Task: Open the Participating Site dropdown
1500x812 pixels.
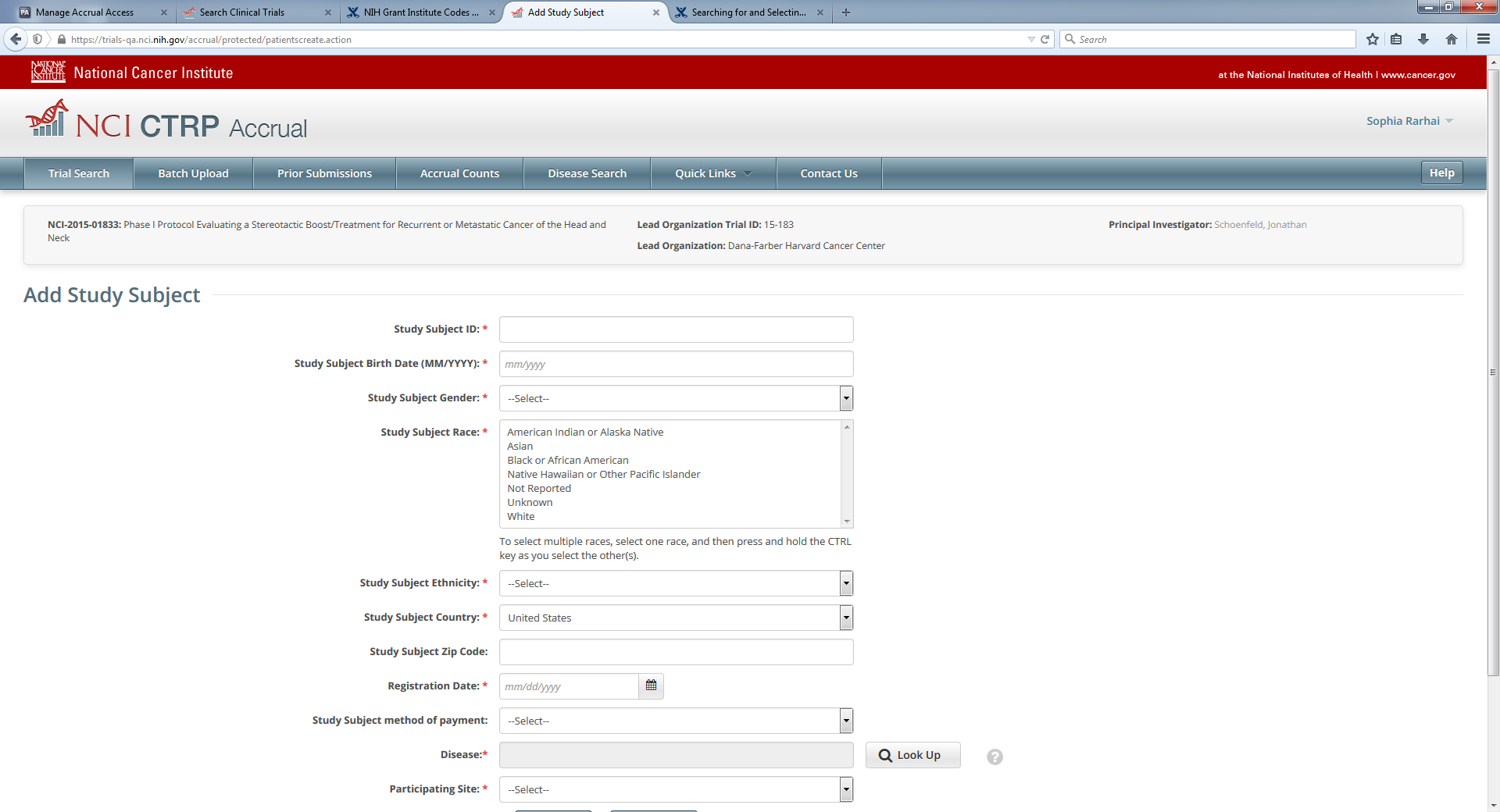Action: pos(676,789)
